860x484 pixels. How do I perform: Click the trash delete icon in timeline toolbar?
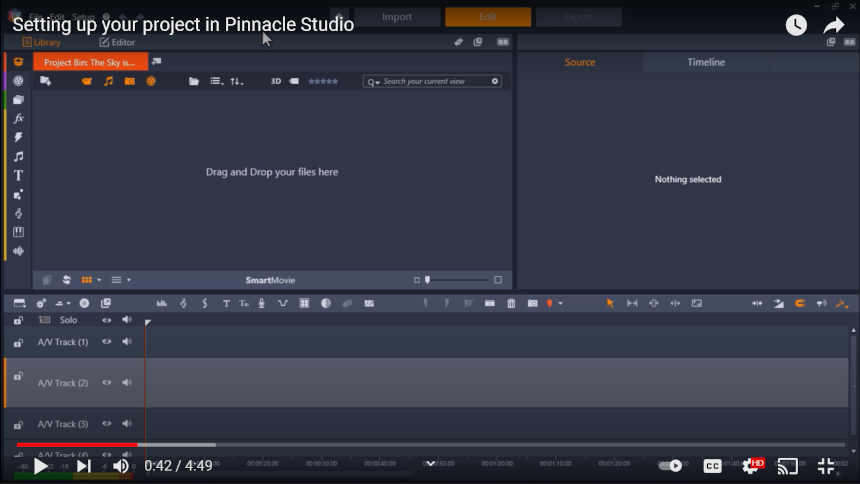pyautogui.click(x=511, y=303)
